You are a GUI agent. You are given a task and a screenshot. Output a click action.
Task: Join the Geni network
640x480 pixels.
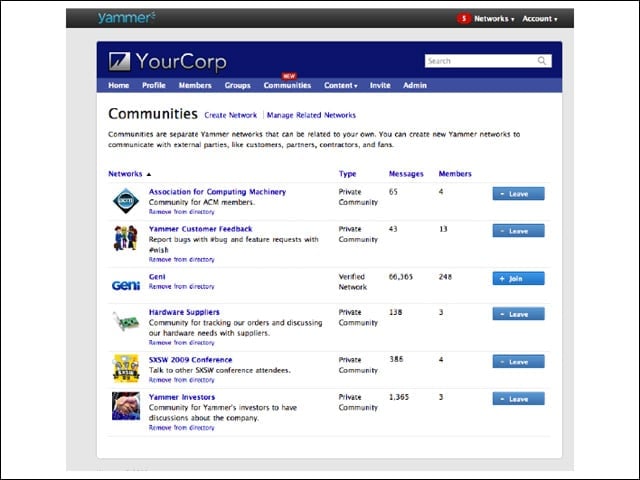pyautogui.click(x=518, y=279)
